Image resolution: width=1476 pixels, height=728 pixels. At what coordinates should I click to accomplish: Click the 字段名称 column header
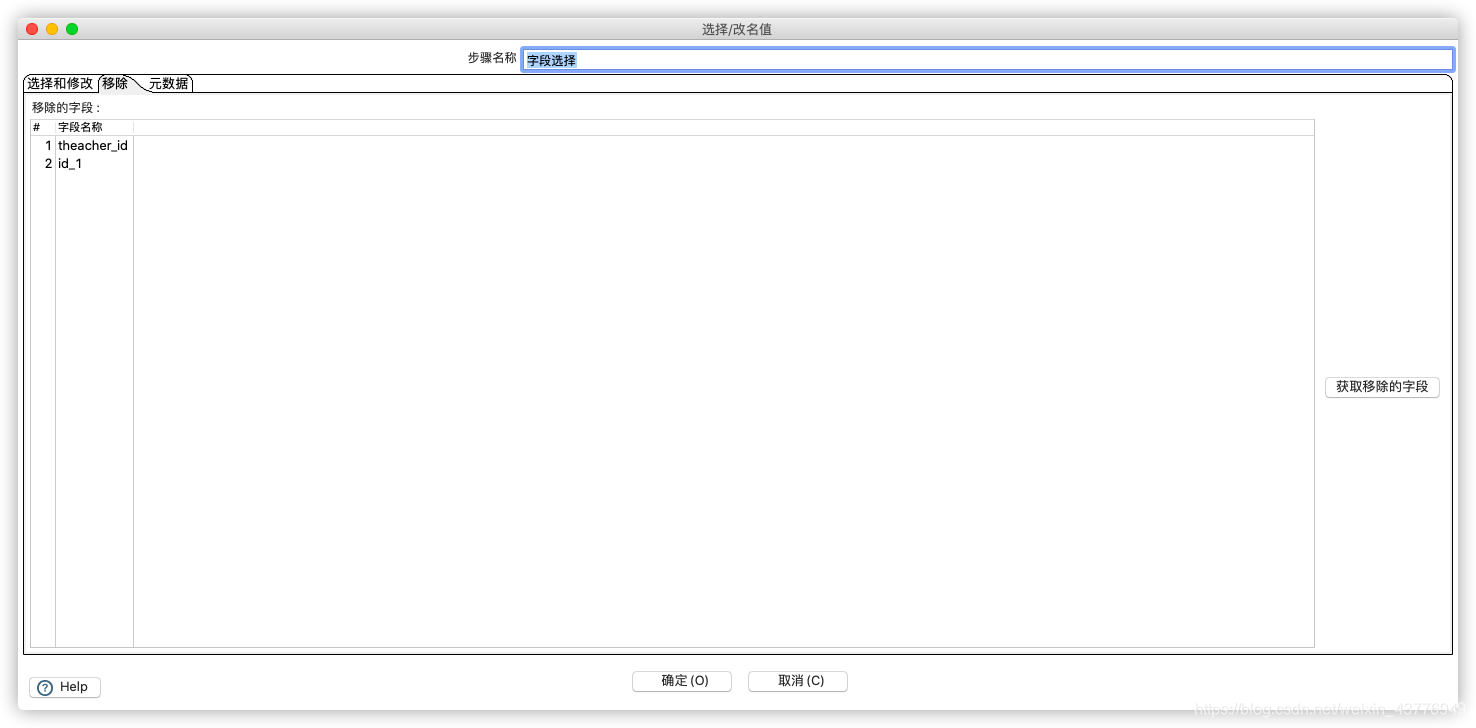94,127
